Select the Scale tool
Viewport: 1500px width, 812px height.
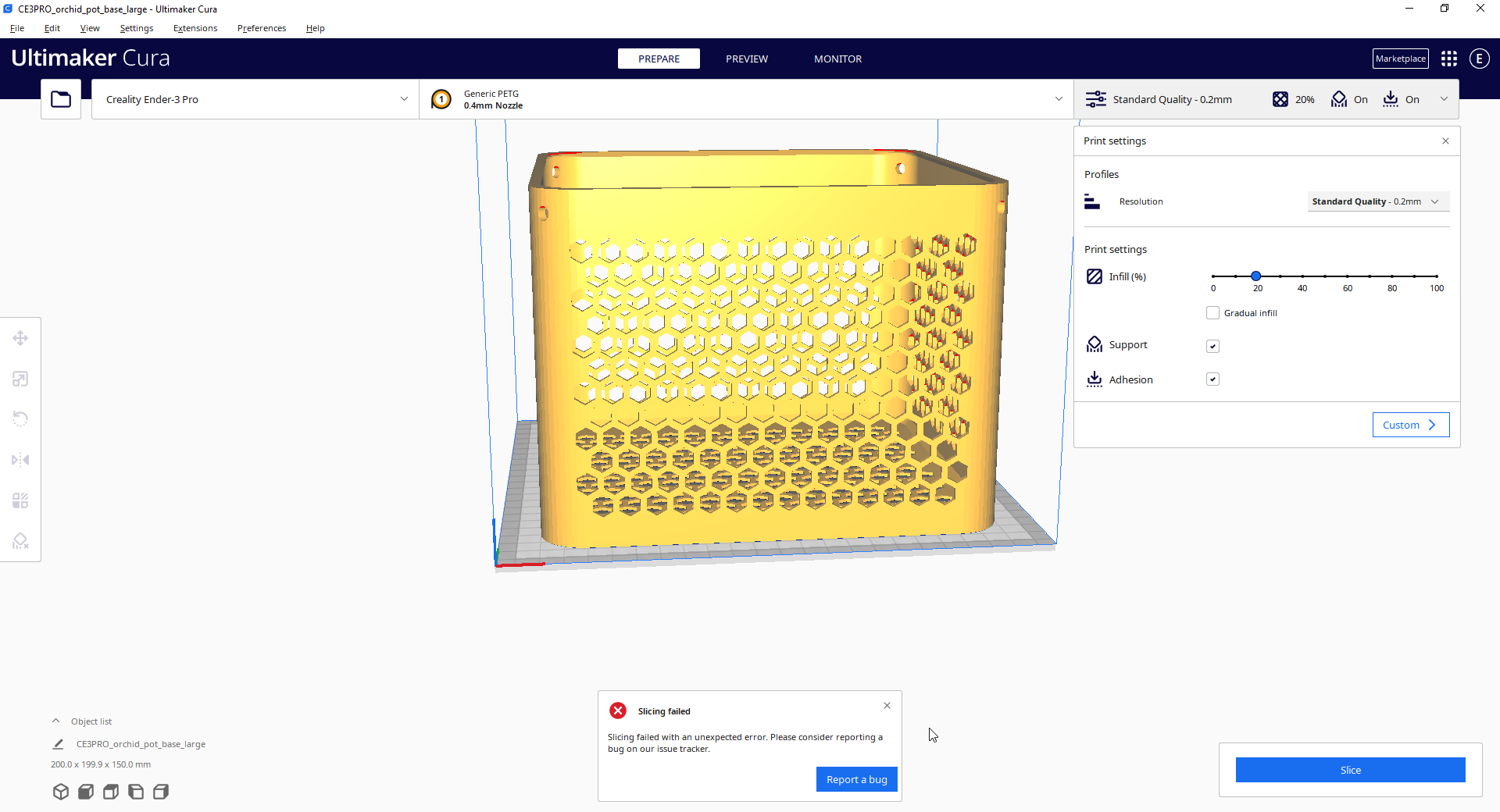[x=20, y=379]
